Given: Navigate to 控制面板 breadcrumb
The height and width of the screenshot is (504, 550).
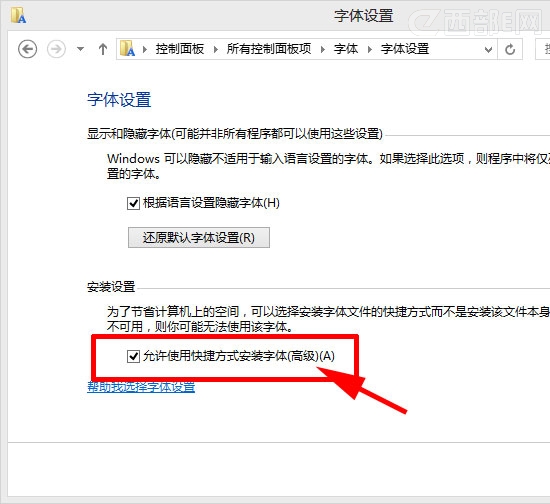Looking at the screenshot, I should coord(180,49).
